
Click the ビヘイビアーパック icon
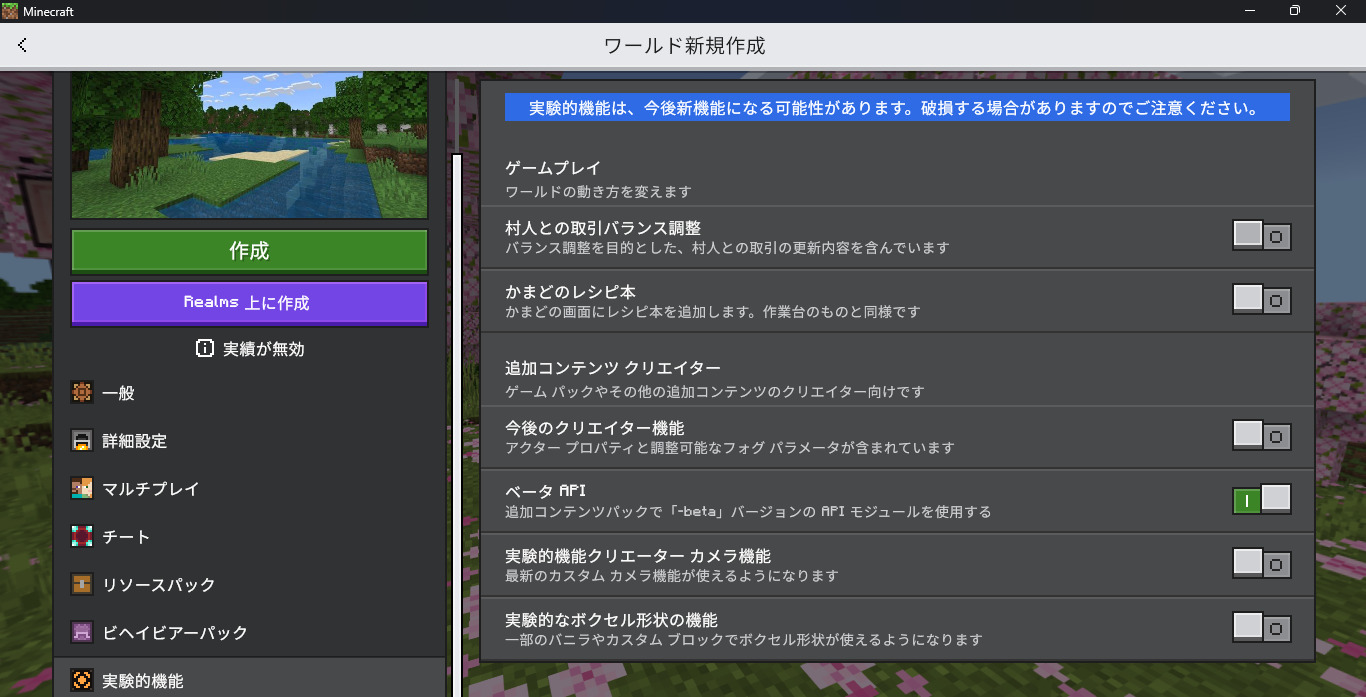tap(82, 633)
